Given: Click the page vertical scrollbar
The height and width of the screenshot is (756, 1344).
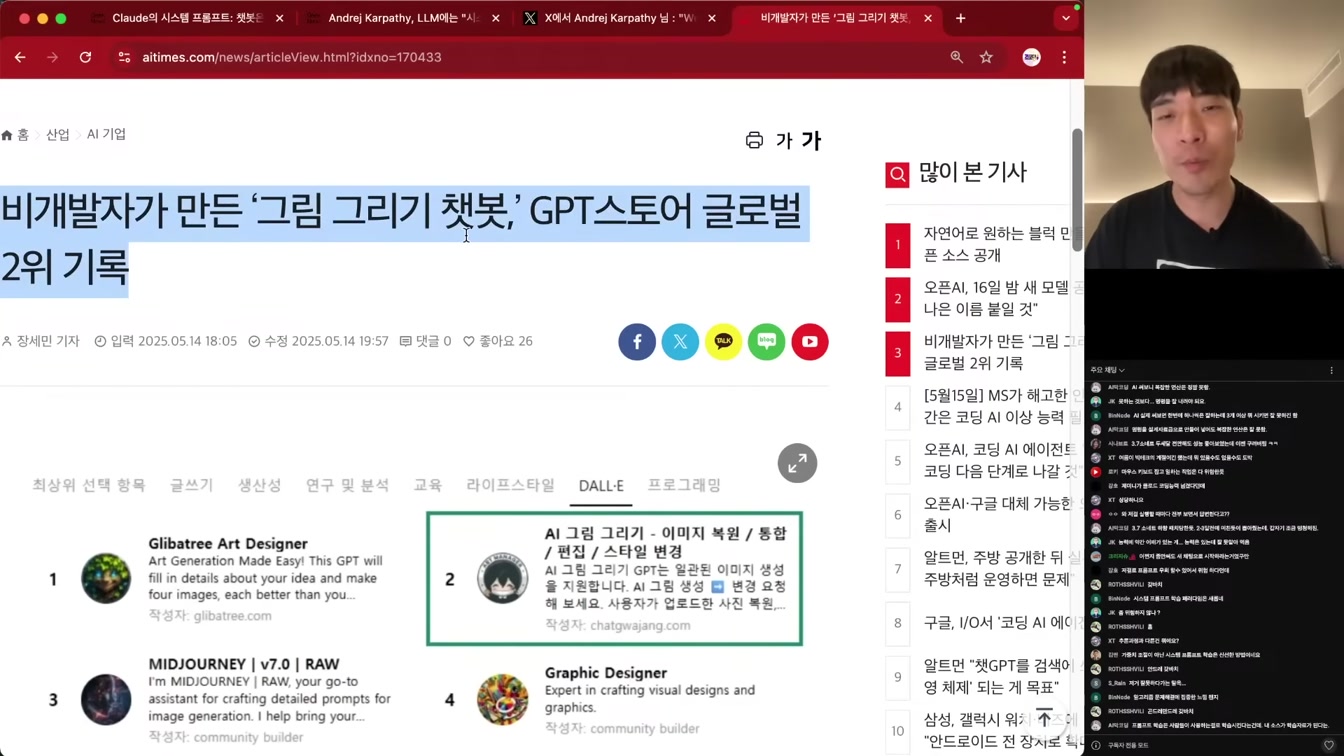Looking at the screenshot, I should pyautogui.click(x=1078, y=190).
